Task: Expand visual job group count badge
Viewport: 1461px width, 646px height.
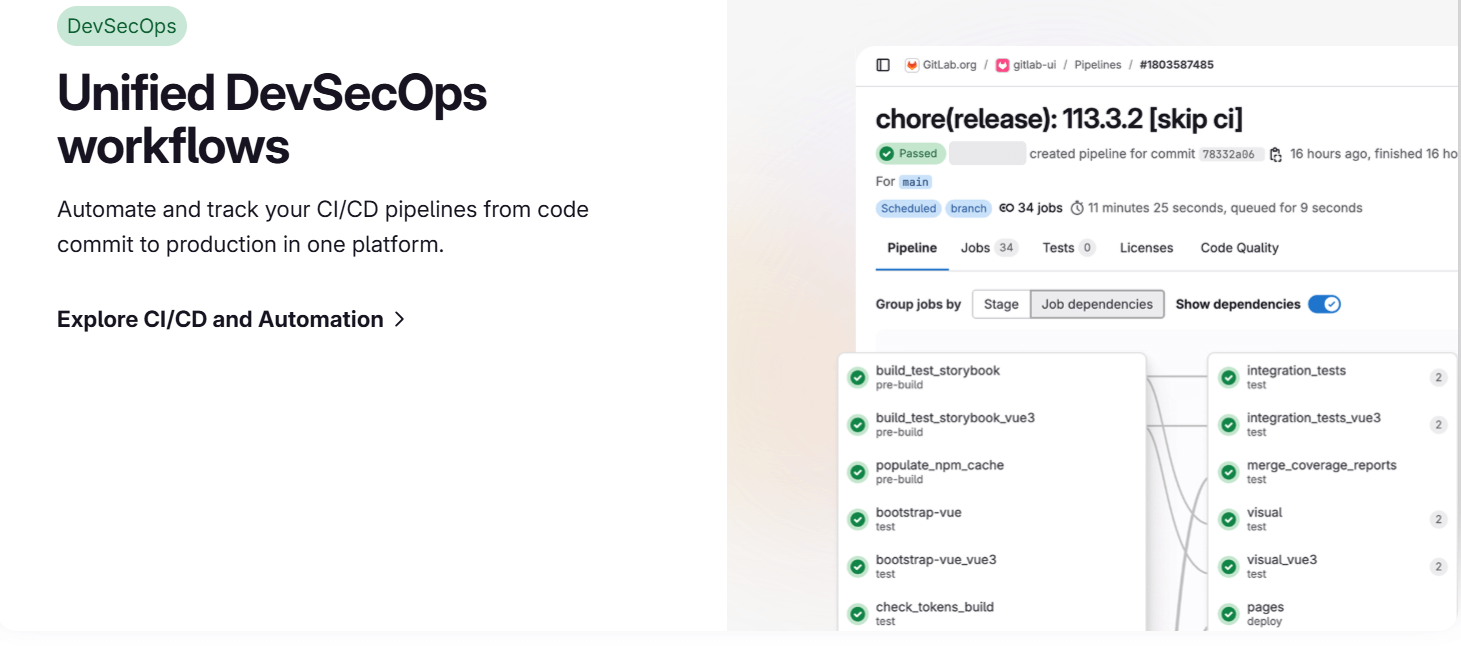Action: coord(1438,519)
